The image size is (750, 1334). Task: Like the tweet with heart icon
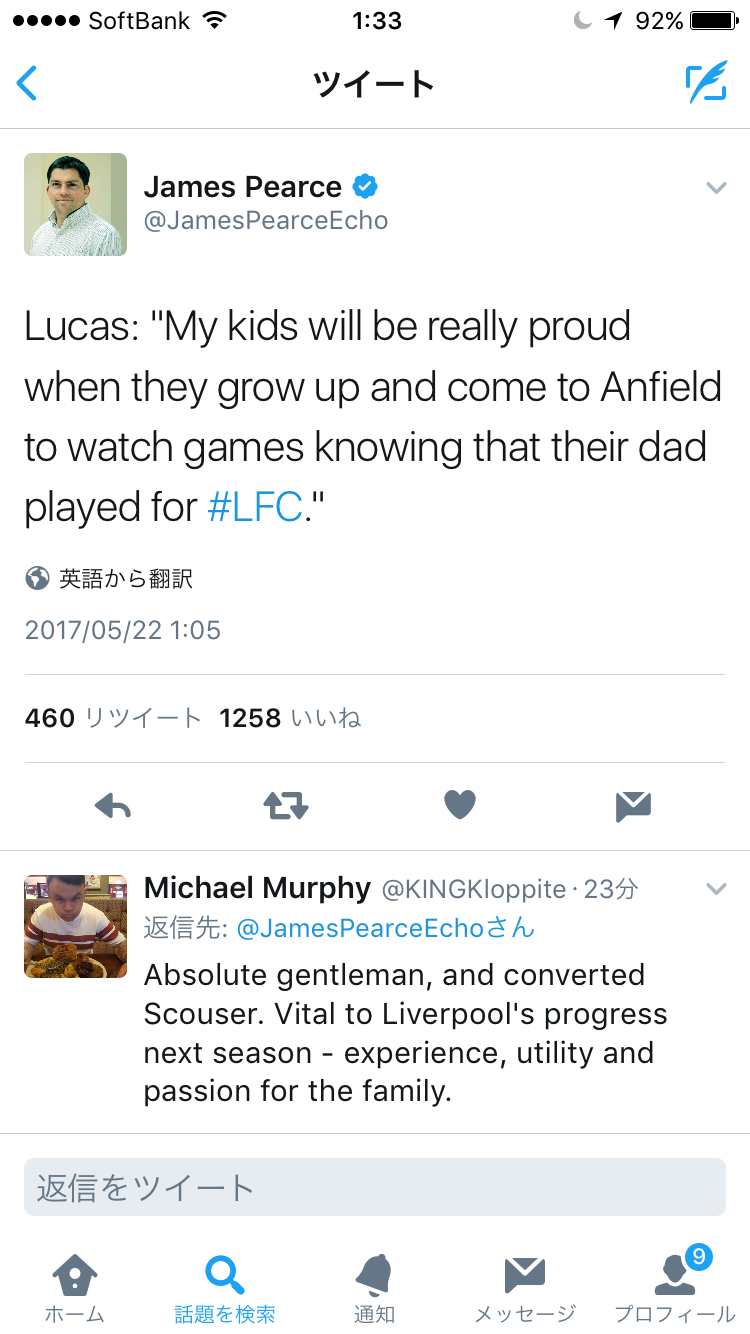[x=460, y=805]
